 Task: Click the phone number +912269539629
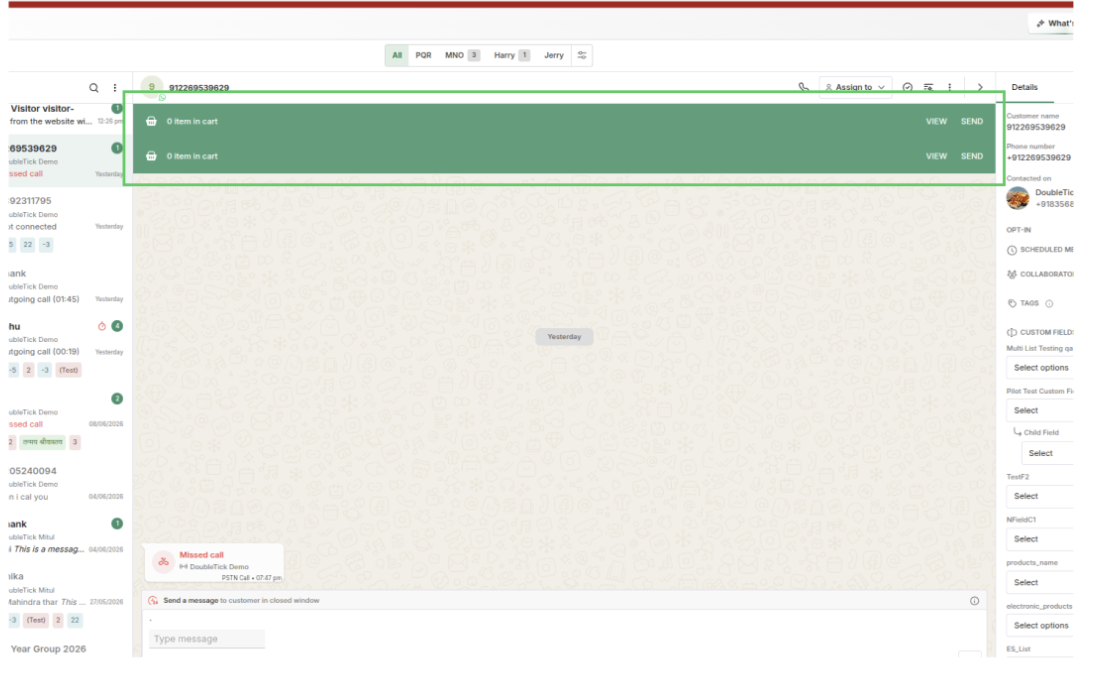[1039, 158]
